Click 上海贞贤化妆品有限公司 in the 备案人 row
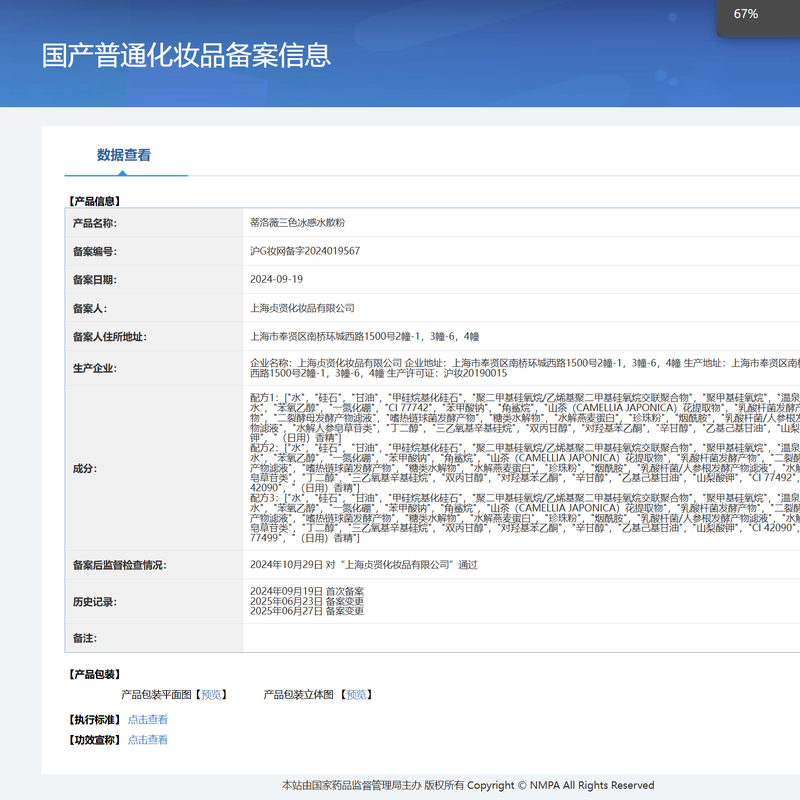The width and height of the screenshot is (800, 800). pyautogui.click(x=302, y=308)
